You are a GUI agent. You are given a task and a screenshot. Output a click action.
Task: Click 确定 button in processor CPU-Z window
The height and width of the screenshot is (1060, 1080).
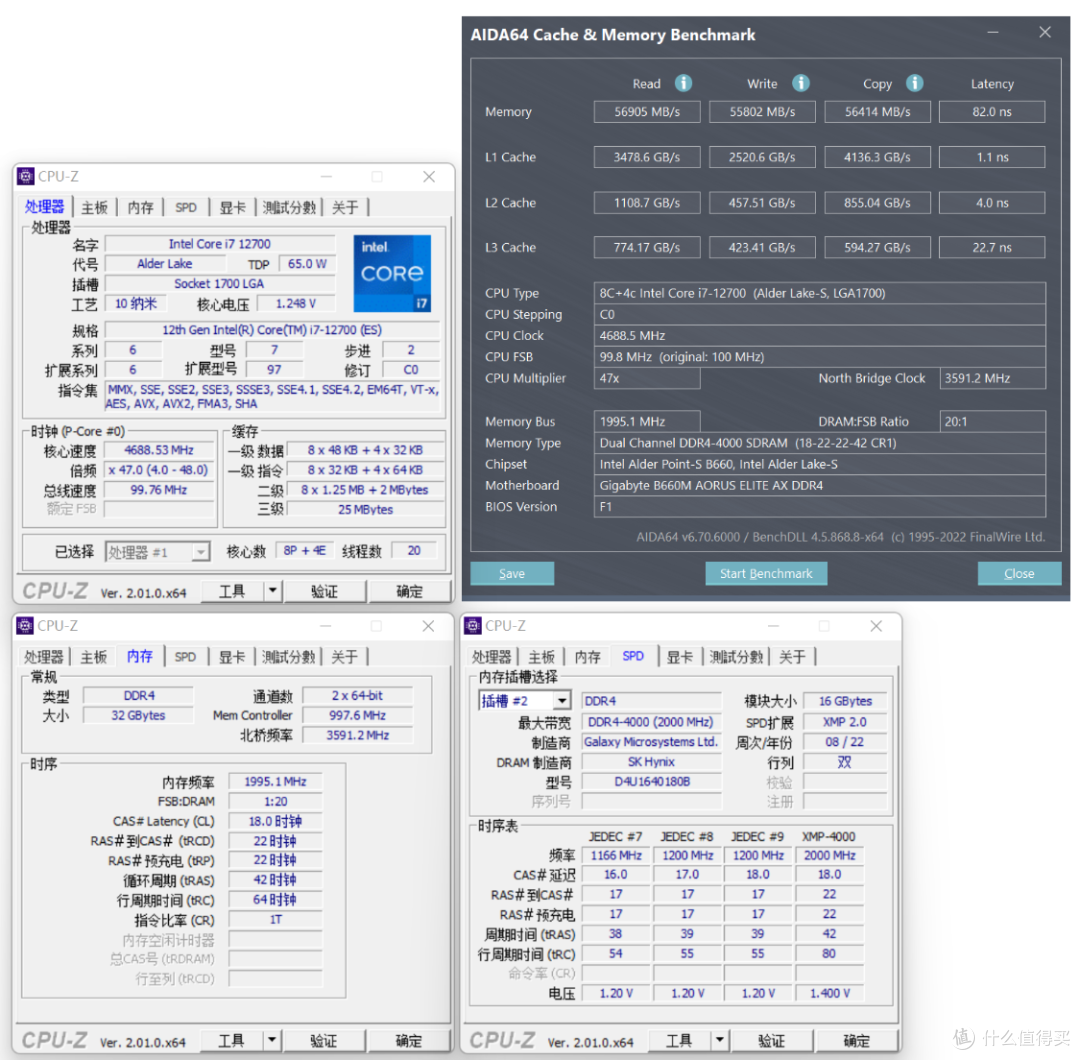(x=409, y=591)
